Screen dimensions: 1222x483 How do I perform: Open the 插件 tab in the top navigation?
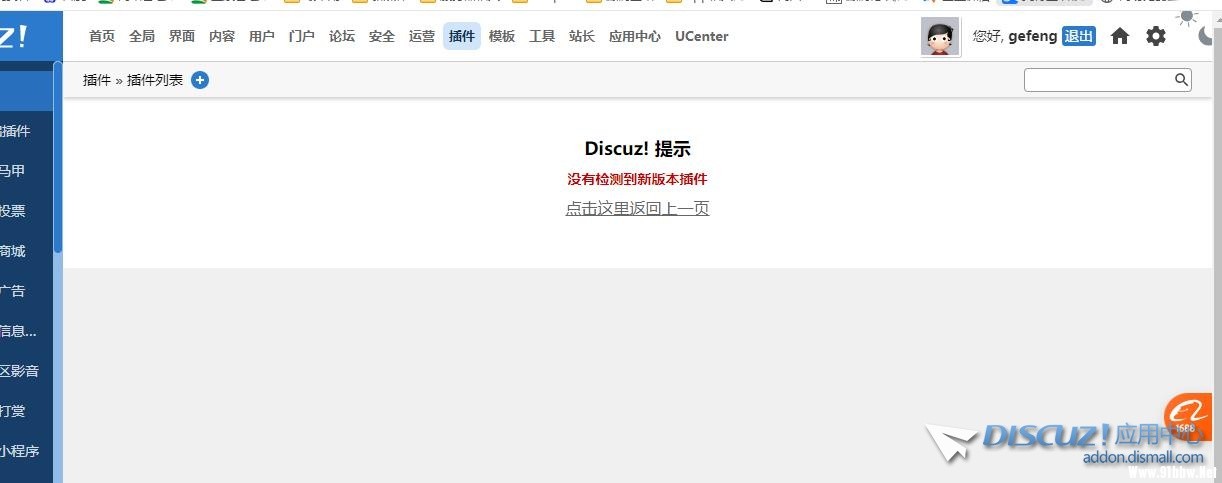[x=462, y=36]
